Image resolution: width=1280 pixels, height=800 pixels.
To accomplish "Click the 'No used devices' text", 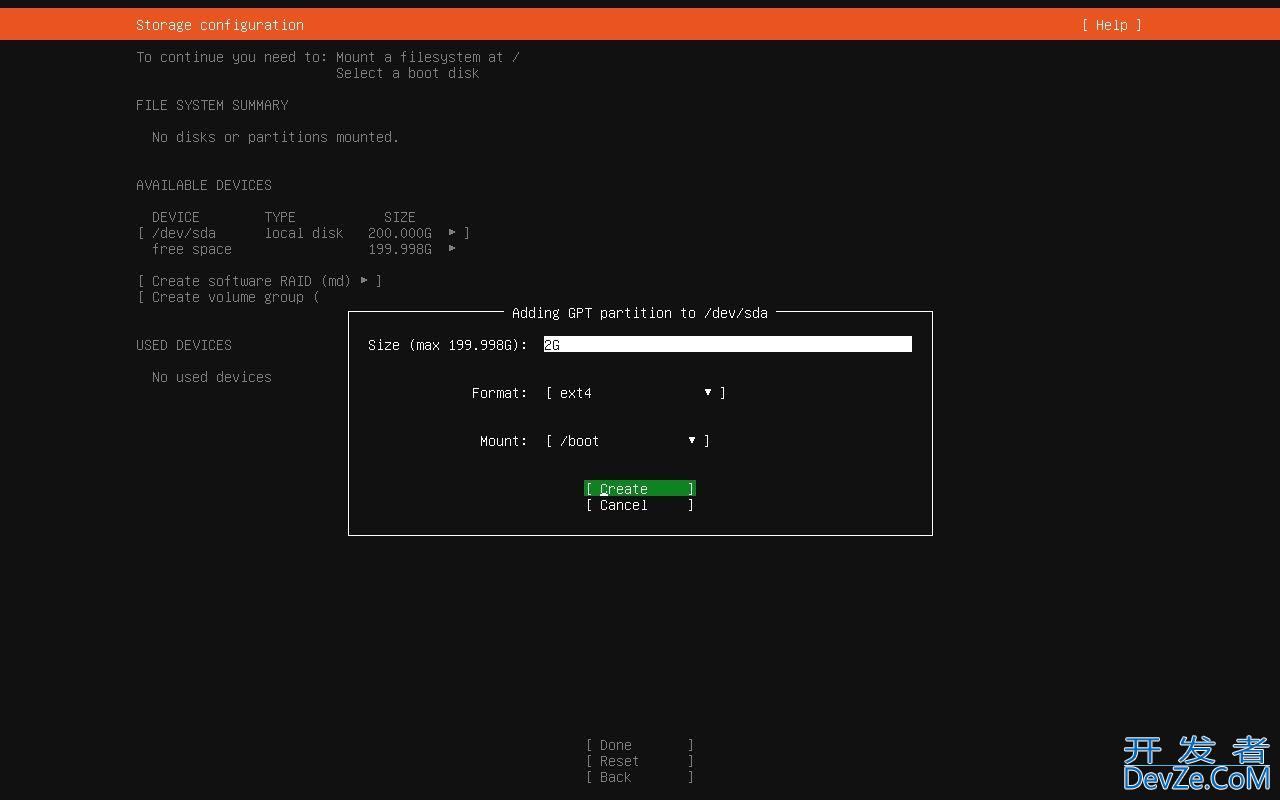I will point(211,377).
